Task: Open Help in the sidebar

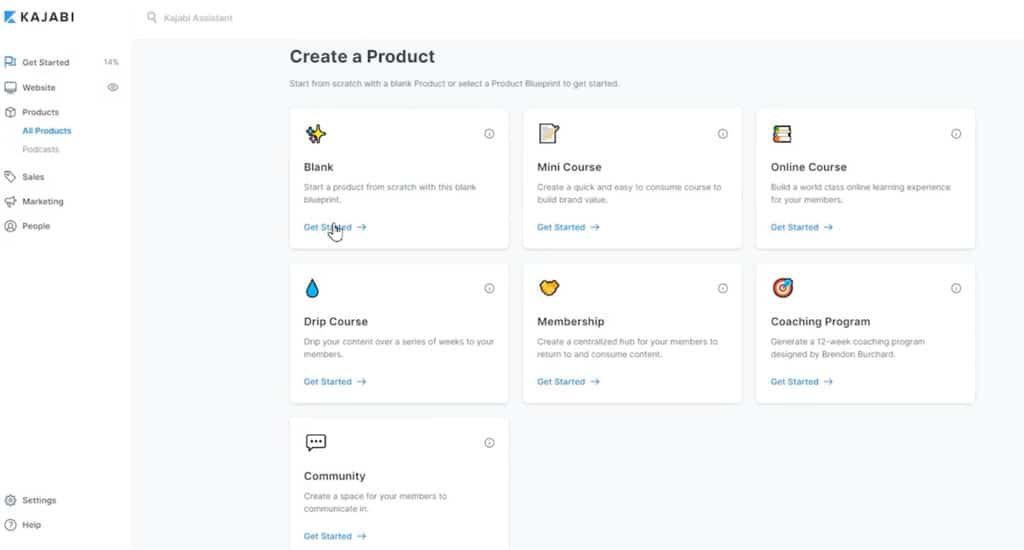Action: click(x=32, y=525)
